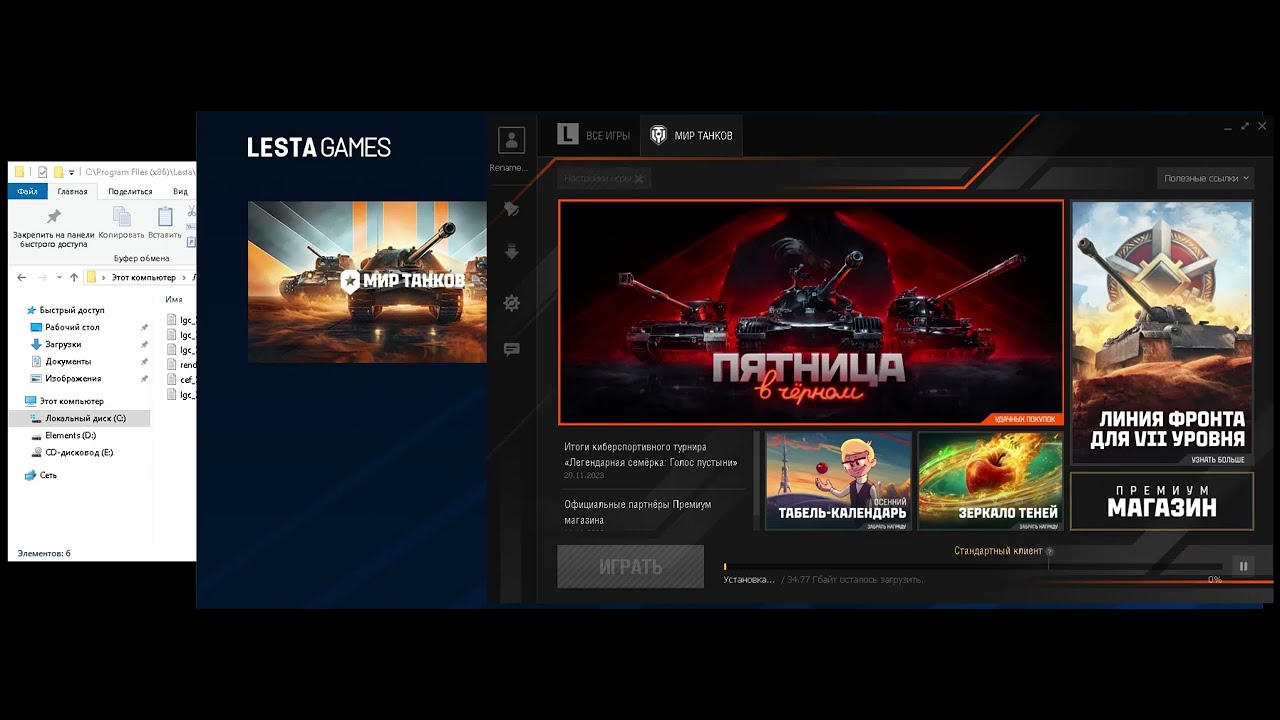
Task: Click 'Стандартный клиент' label
Action: pyautogui.click(x=998, y=551)
